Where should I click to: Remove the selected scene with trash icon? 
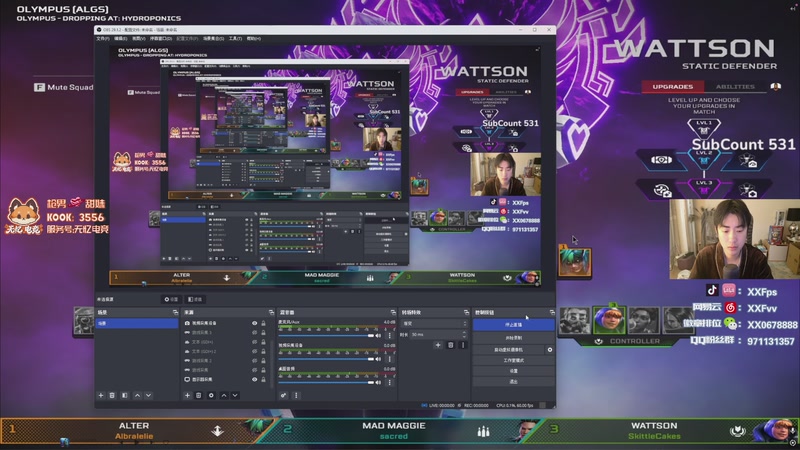point(112,395)
